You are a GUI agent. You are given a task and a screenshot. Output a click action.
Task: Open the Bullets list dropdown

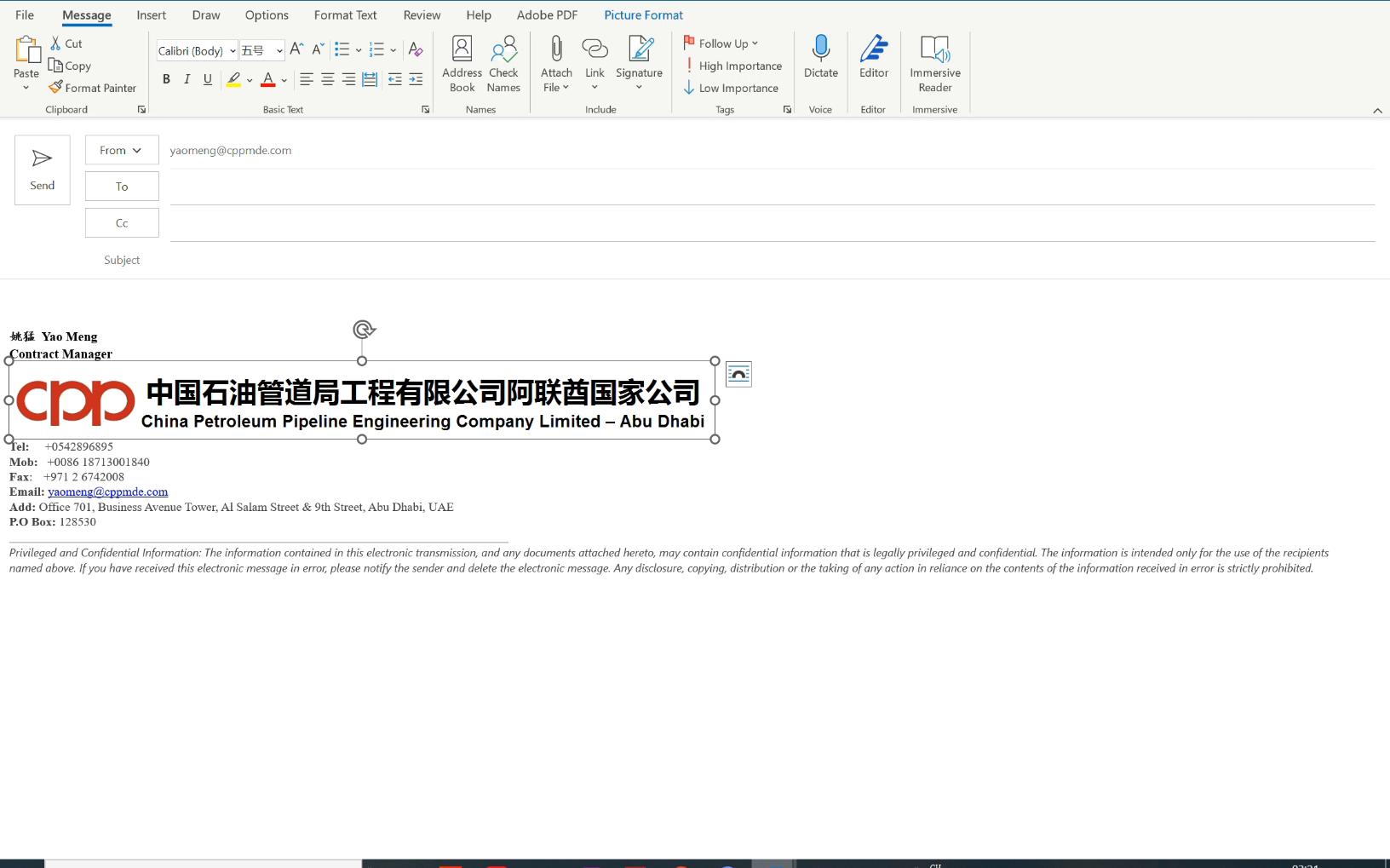(x=359, y=49)
